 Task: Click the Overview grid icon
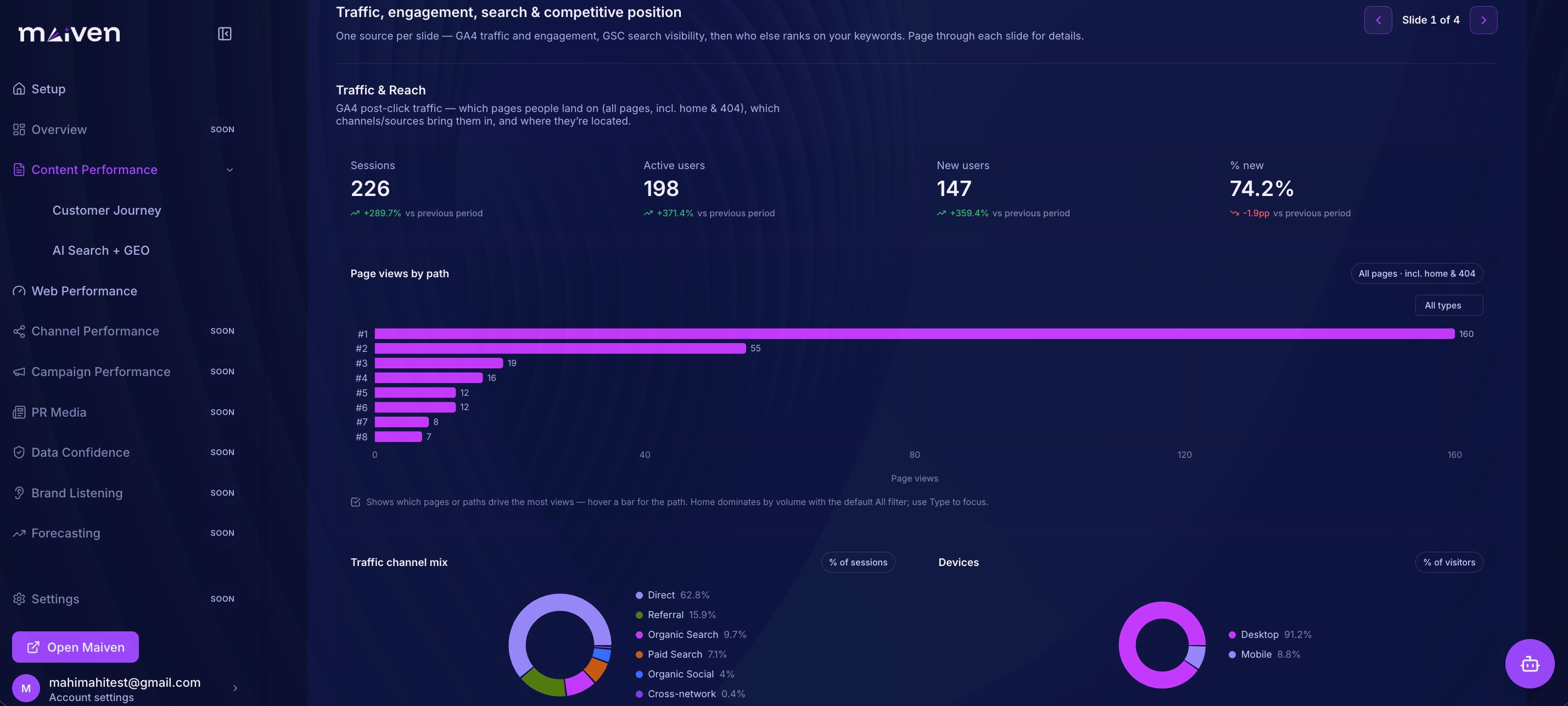pyautogui.click(x=19, y=130)
